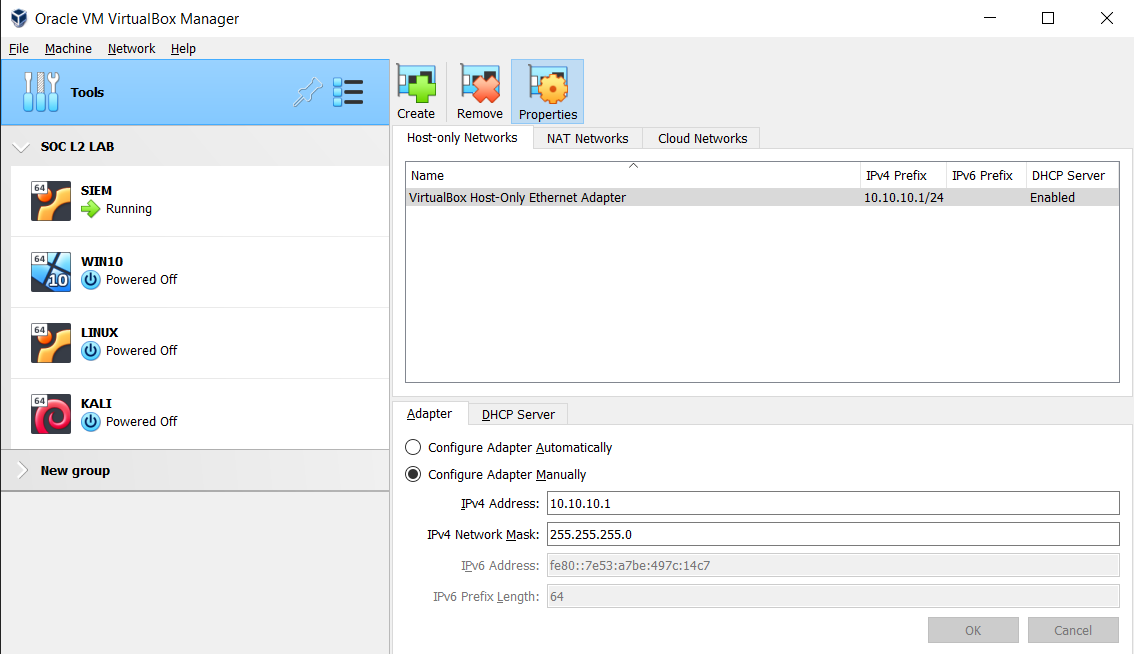Toggle the Tools pin icon

tap(308, 91)
